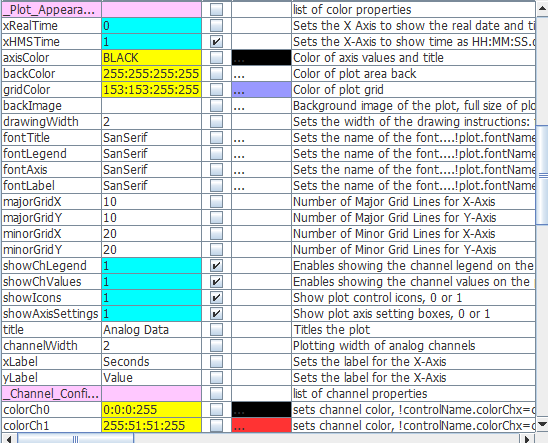Edit the xLabel value Seconds
Image resolution: width=548 pixels, height=443 pixels.
coord(151,362)
